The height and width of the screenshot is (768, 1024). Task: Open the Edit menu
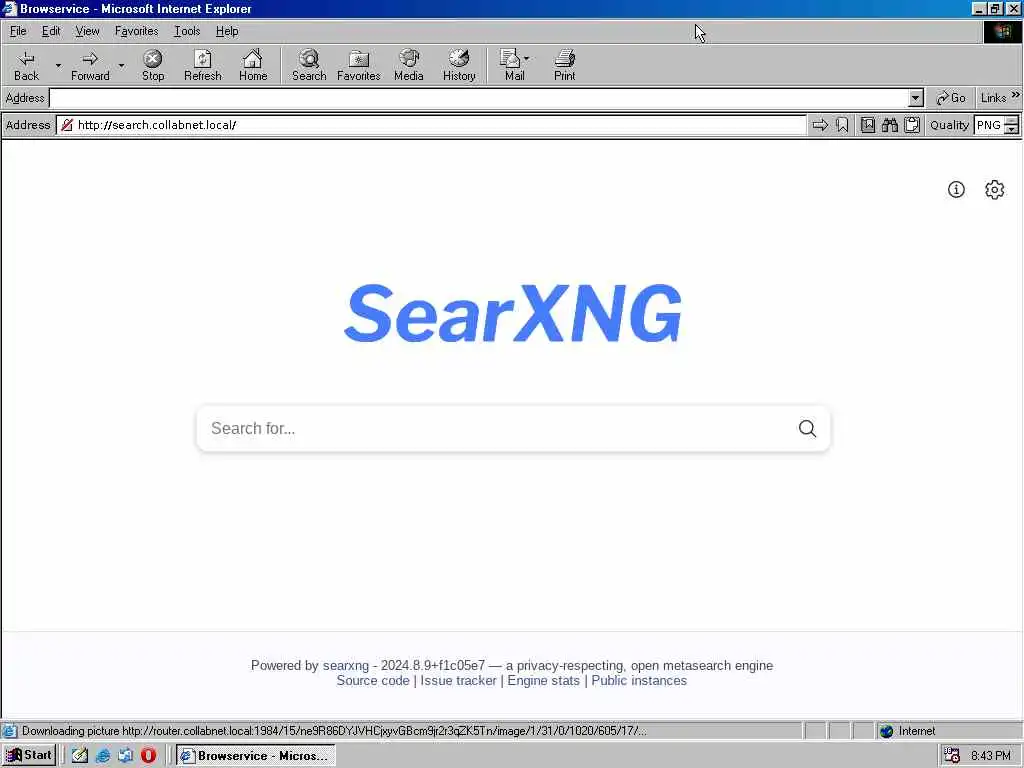51,31
